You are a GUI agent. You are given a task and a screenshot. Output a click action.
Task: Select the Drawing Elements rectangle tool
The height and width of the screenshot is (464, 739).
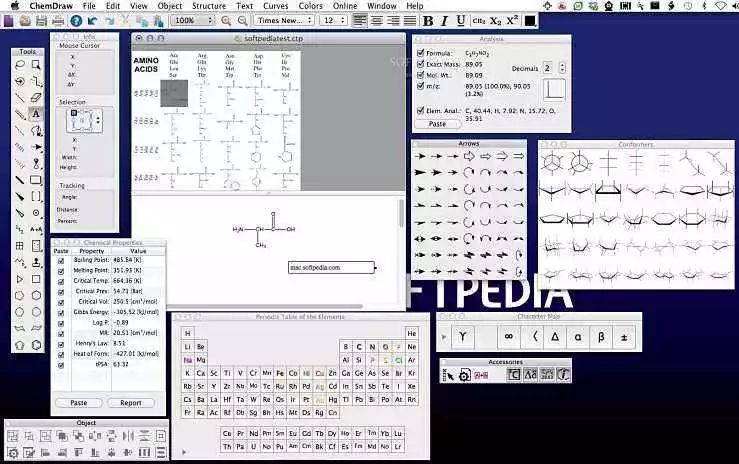point(36,180)
